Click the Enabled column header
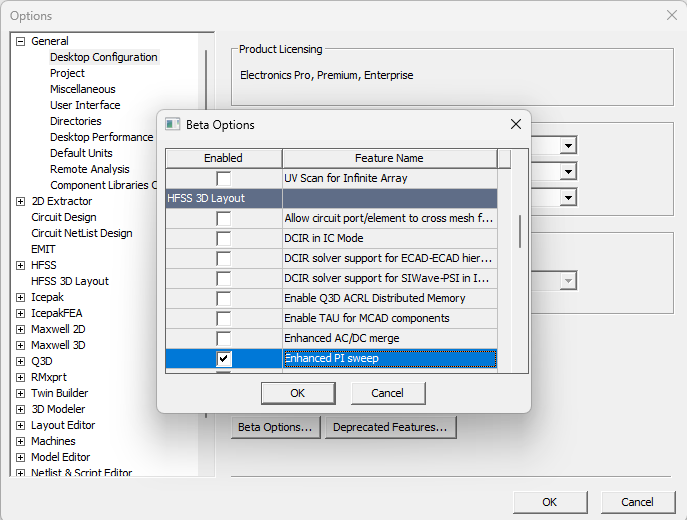The width and height of the screenshot is (687, 520). point(223,158)
